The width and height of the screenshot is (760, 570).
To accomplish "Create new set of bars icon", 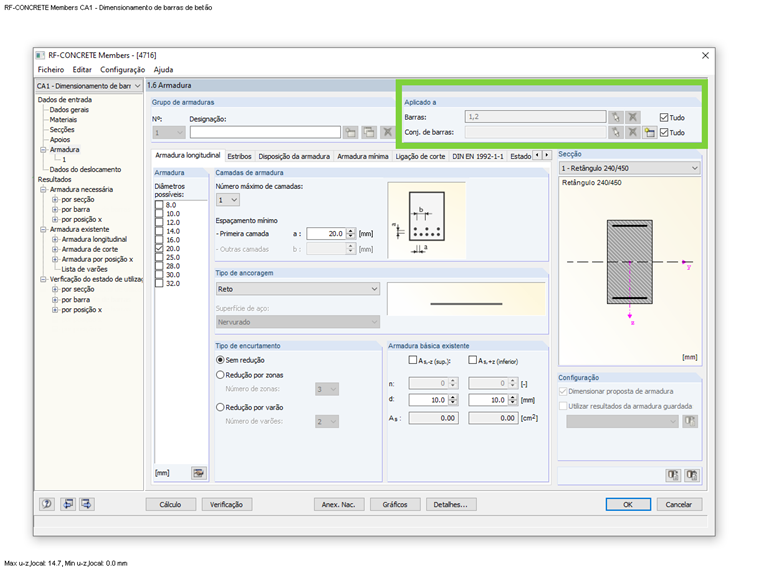I will click(x=649, y=132).
